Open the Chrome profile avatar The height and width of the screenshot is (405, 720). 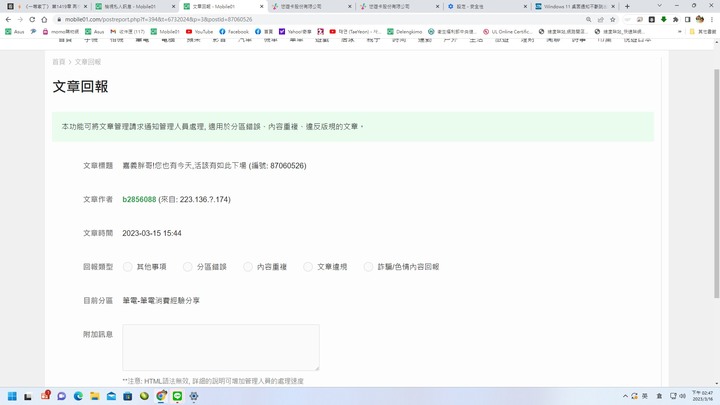700,19
